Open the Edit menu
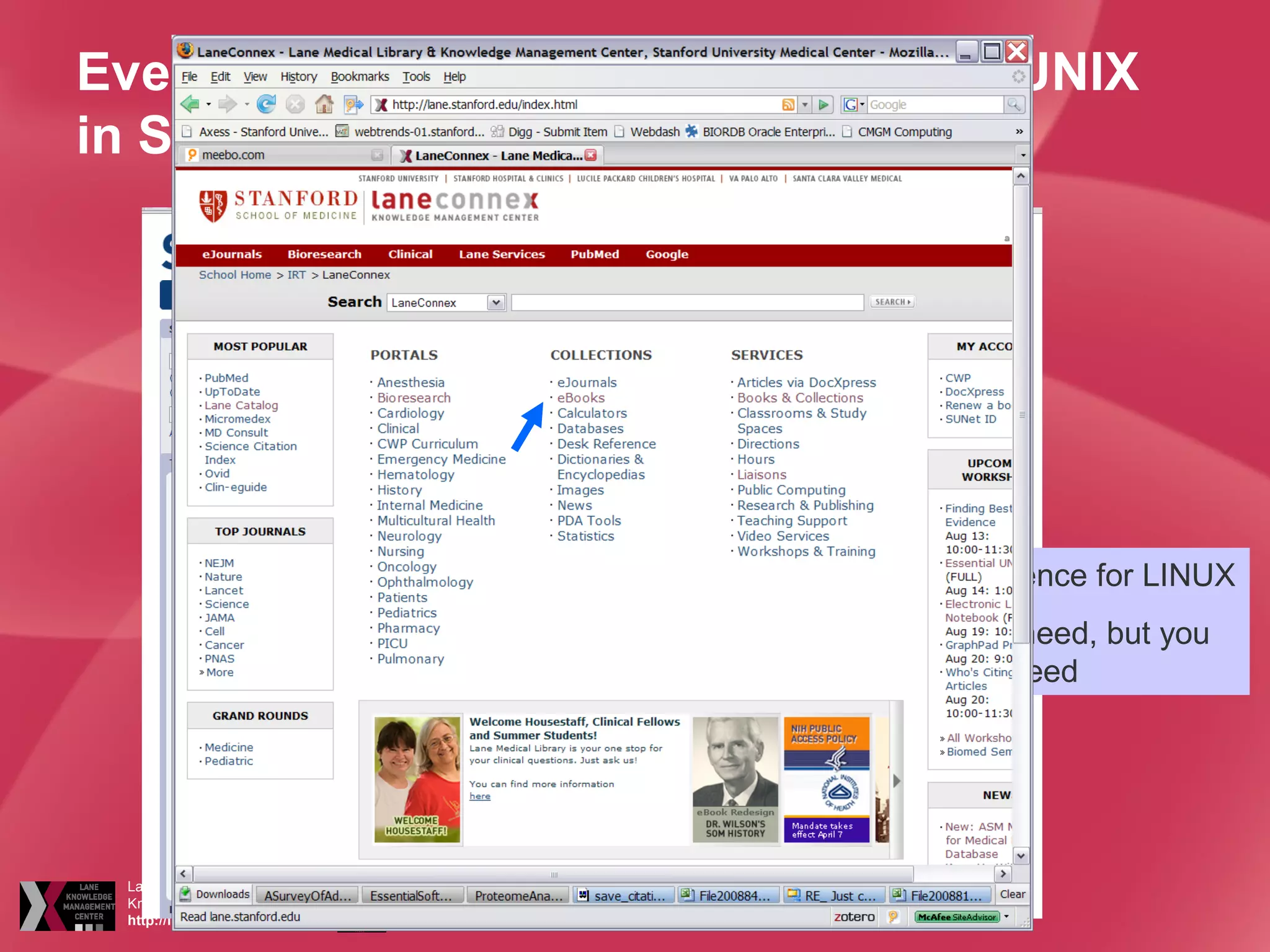Viewport: 1270px width, 952px height. (220, 77)
